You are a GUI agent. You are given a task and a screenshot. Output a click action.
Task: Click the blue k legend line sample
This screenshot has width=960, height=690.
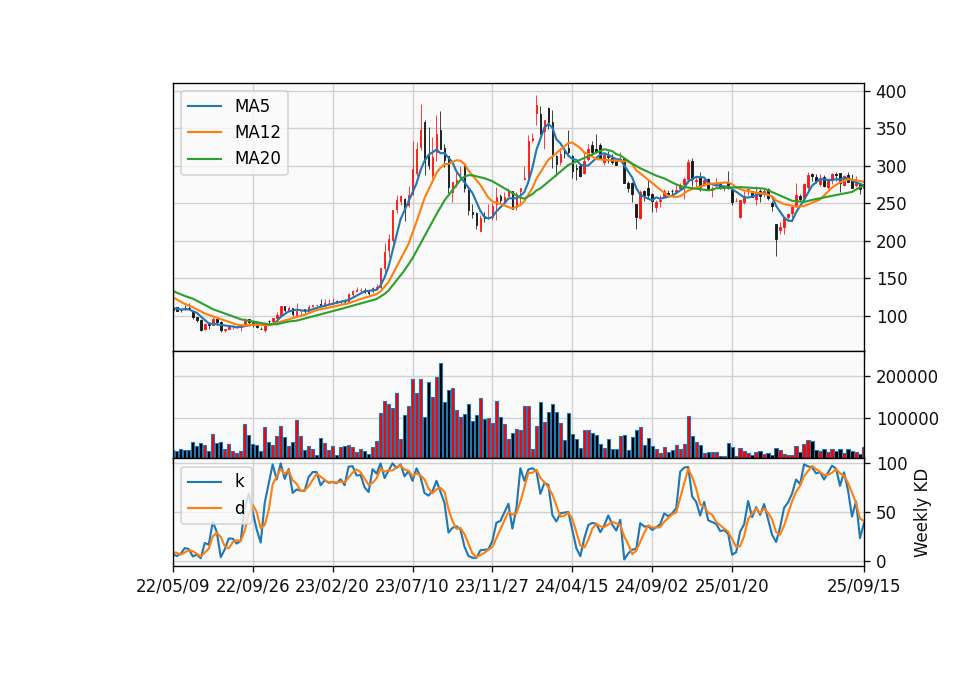click(204, 482)
